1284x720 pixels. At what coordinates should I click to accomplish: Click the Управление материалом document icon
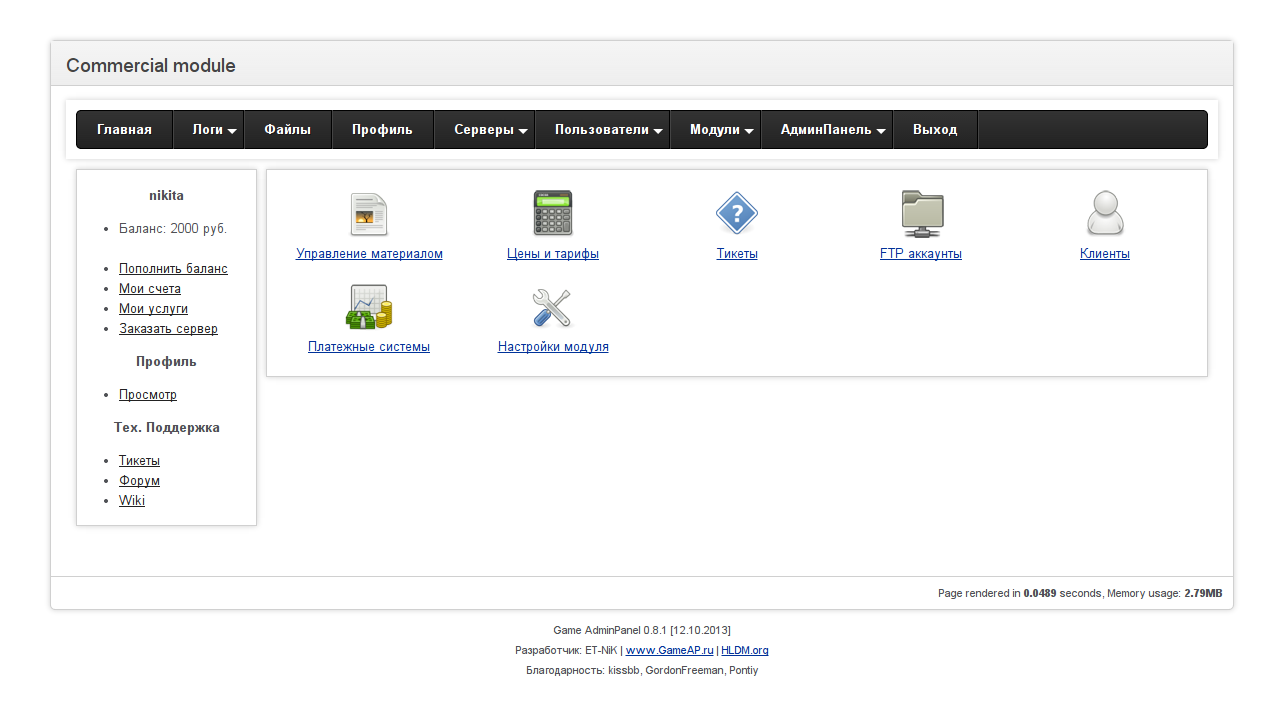pos(369,214)
